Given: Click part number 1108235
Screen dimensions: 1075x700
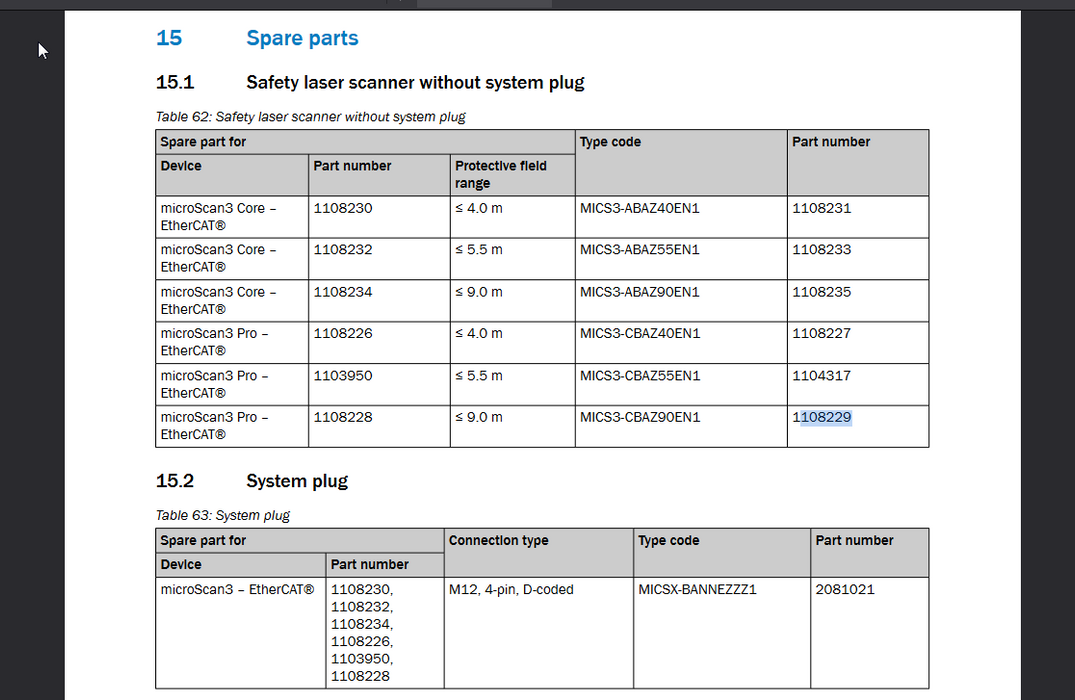Looking at the screenshot, I should click(x=821, y=292).
